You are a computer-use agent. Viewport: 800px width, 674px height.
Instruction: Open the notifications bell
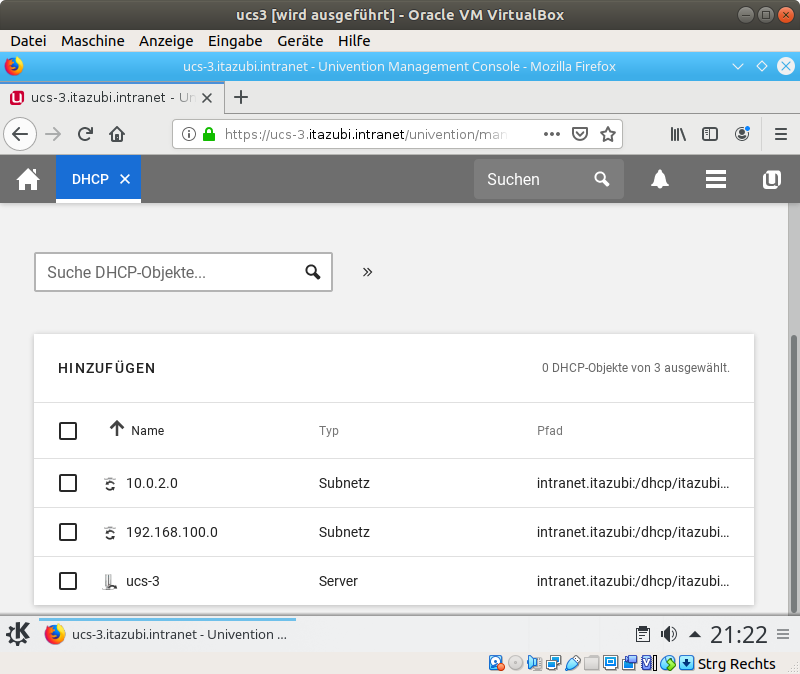coord(660,179)
